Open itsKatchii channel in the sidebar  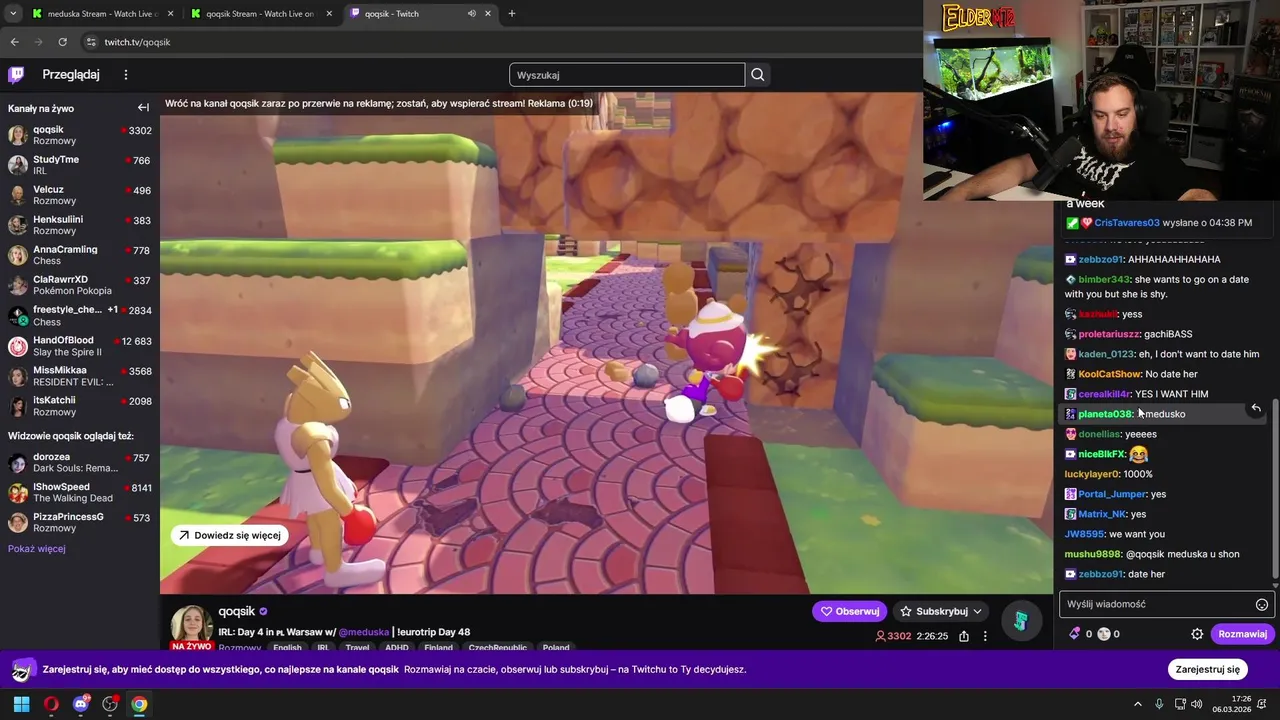[80, 406]
